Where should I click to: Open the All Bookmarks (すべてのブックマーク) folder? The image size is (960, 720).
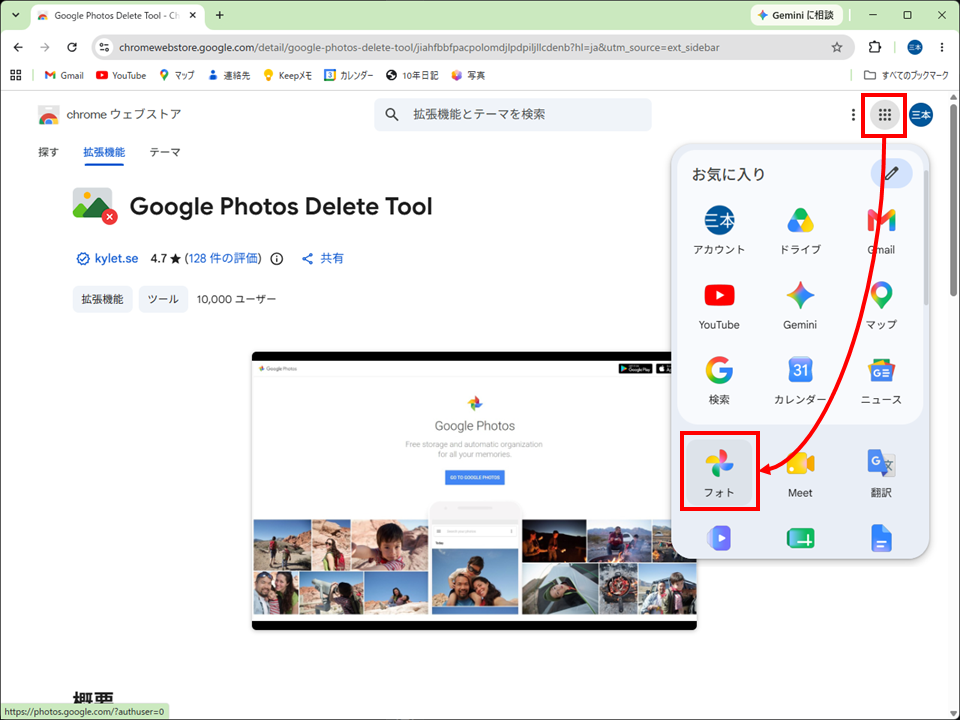(x=906, y=75)
